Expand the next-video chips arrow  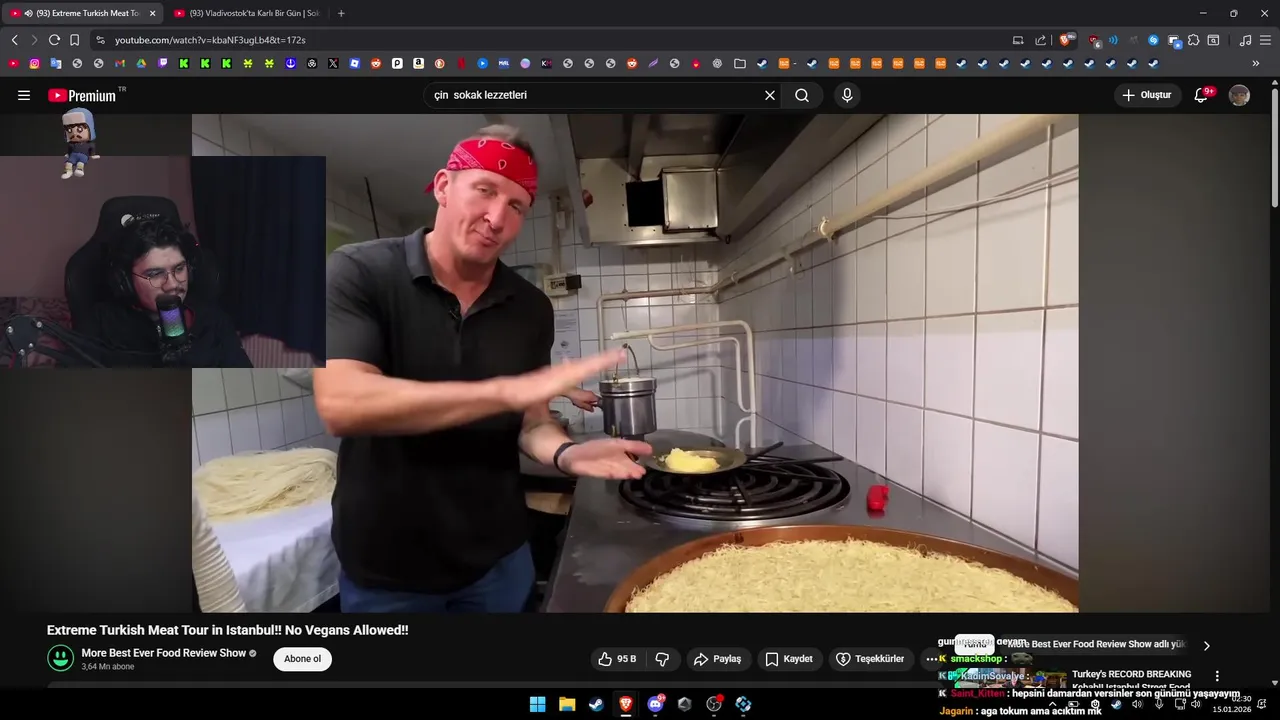(1206, 646)
